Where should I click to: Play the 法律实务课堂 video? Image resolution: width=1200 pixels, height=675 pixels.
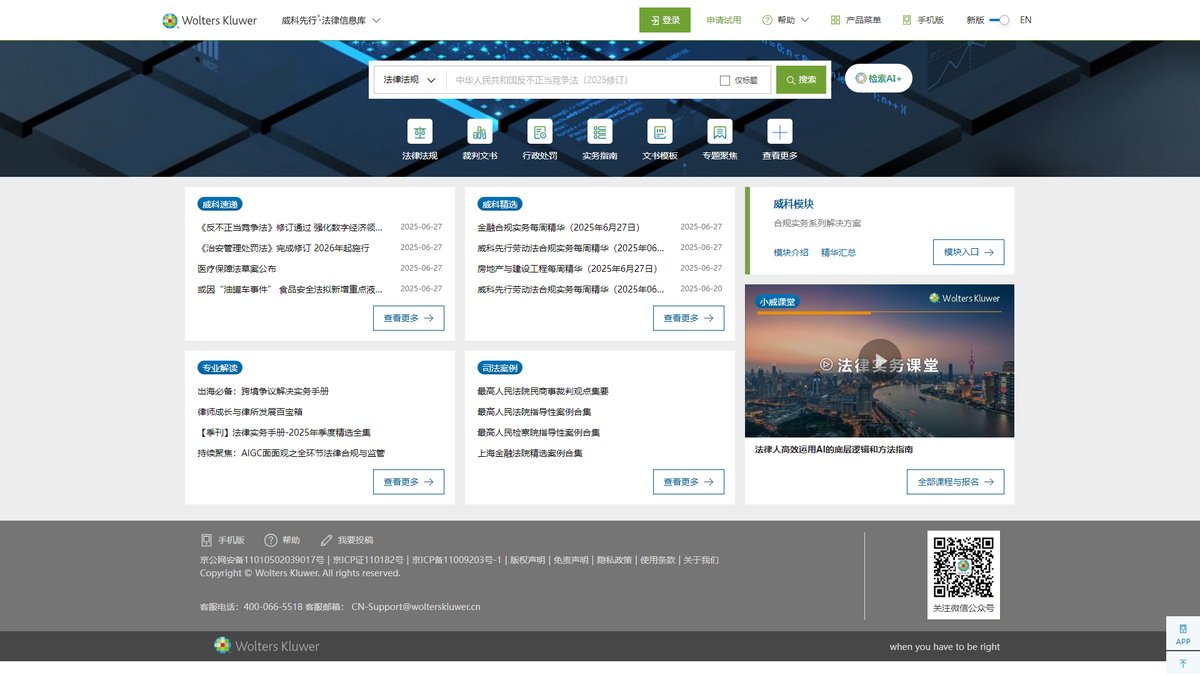[x=880, y=361]
